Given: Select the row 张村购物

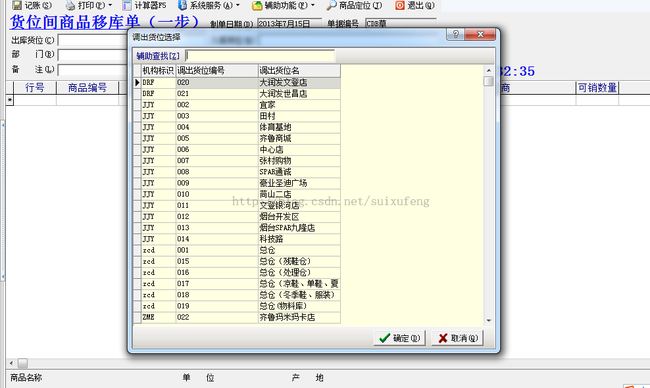Looking at the screenshot, I should 237,161.
